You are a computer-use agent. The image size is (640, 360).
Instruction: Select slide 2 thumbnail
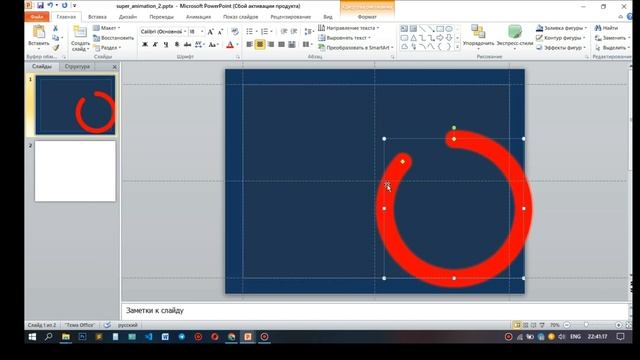(75, 171)
